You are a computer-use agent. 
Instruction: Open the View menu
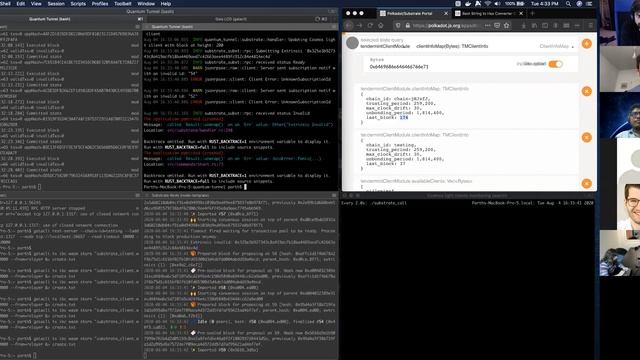tap(36, 4)
